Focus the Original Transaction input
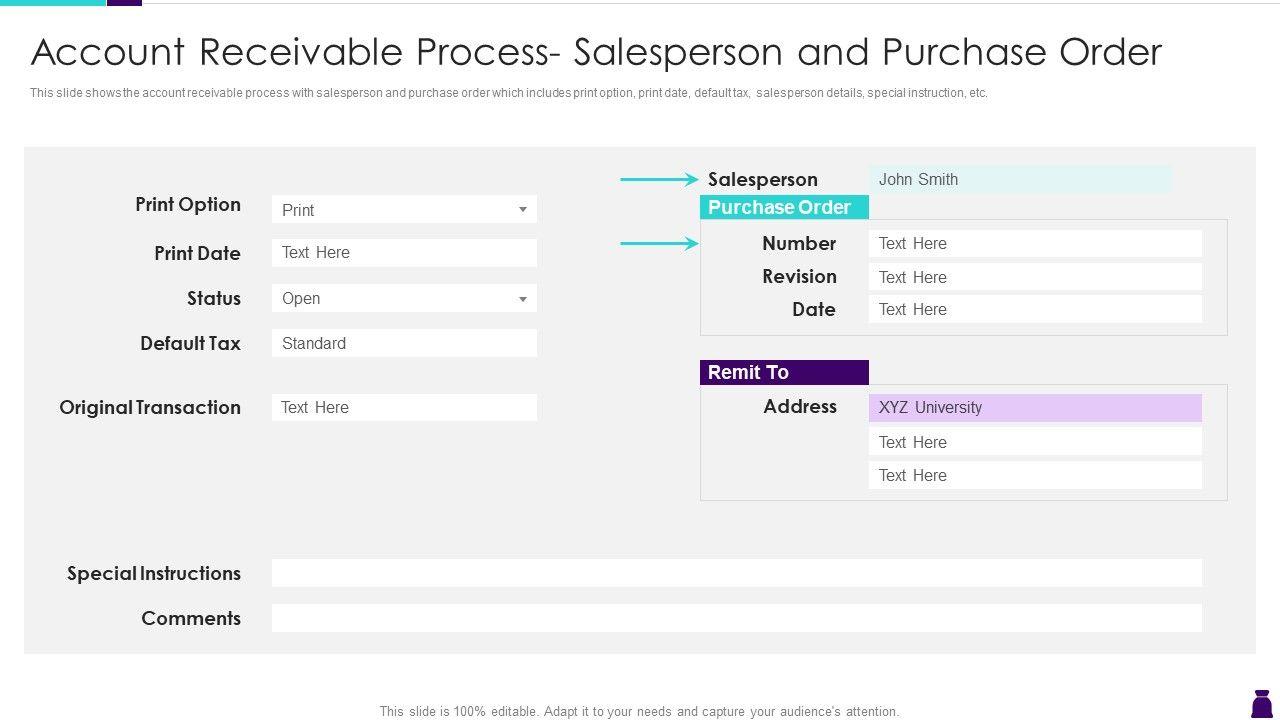The height and width of the screenshot is (720, 1280). (x=404, y=407)
